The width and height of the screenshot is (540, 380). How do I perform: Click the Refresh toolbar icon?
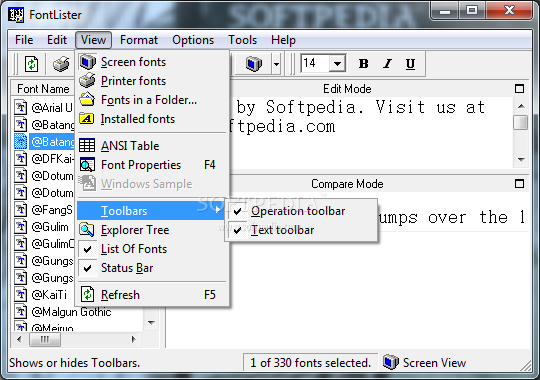[x=32, y=64]
